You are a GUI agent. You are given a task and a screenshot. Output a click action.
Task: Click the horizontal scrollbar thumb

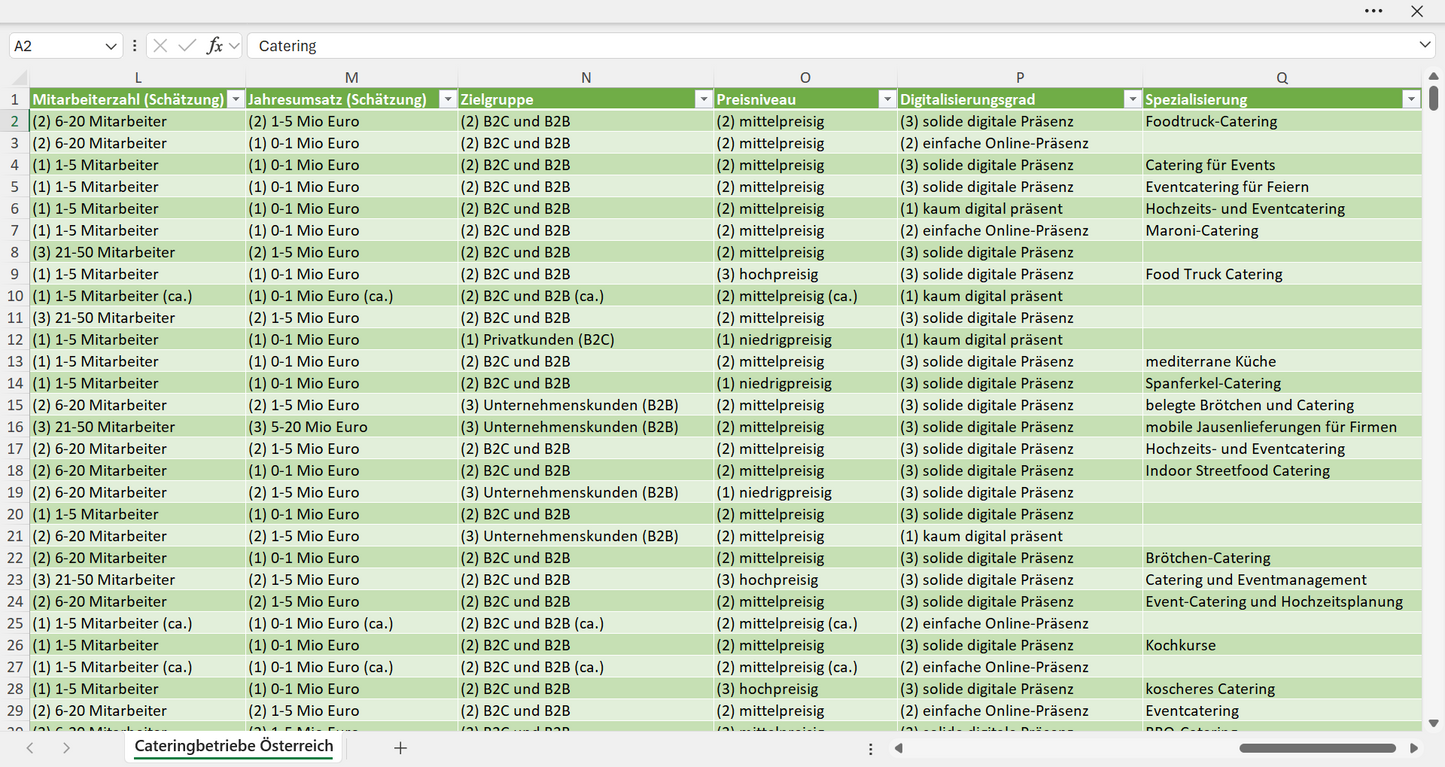click(x=1317, y=748)
